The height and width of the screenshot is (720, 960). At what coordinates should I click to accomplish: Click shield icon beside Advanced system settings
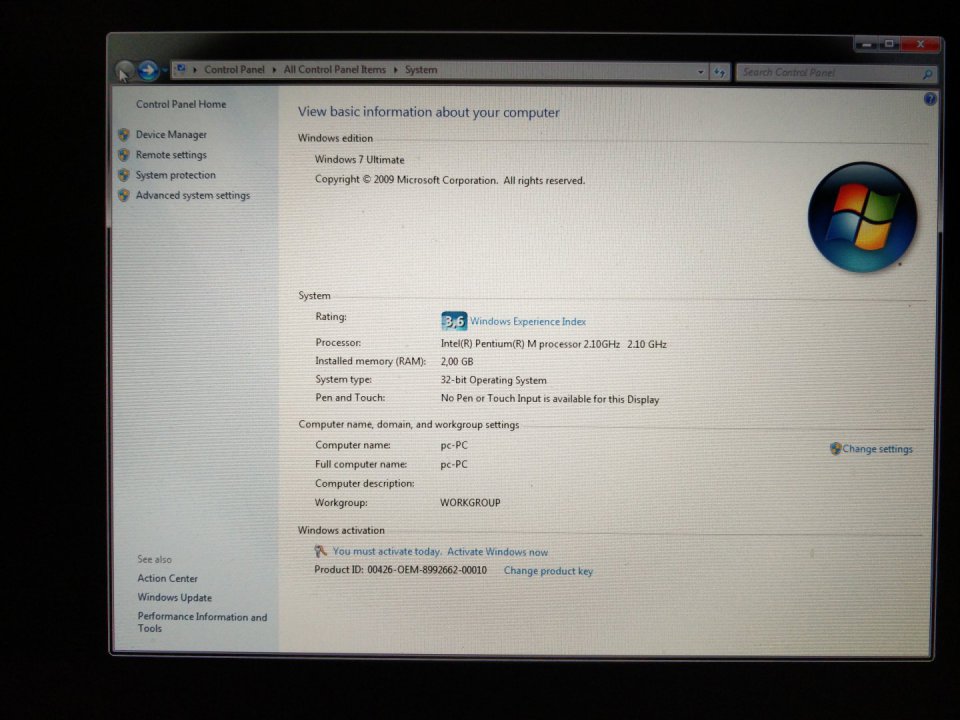[x=124, y=195]
